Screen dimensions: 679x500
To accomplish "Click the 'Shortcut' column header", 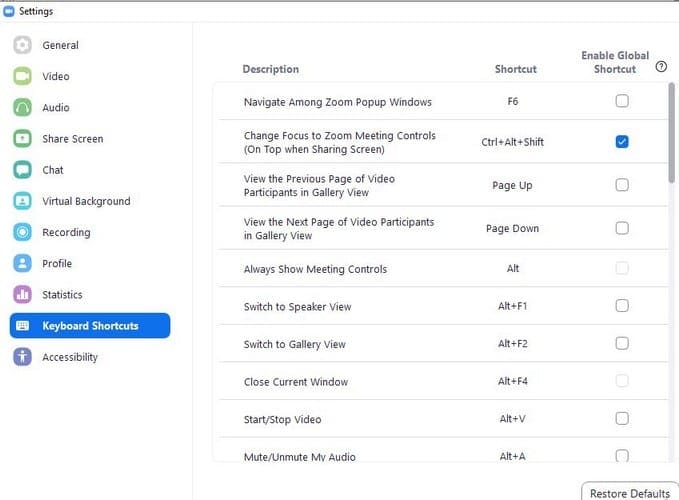I will [x=516, y=69].
